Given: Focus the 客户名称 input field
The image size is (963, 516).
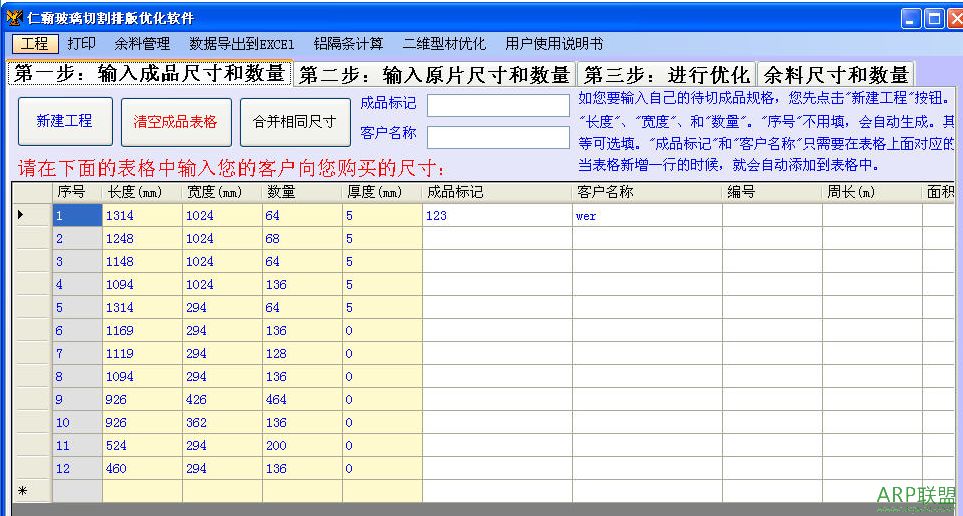Looking at the screenshot, I should [497, 137].
